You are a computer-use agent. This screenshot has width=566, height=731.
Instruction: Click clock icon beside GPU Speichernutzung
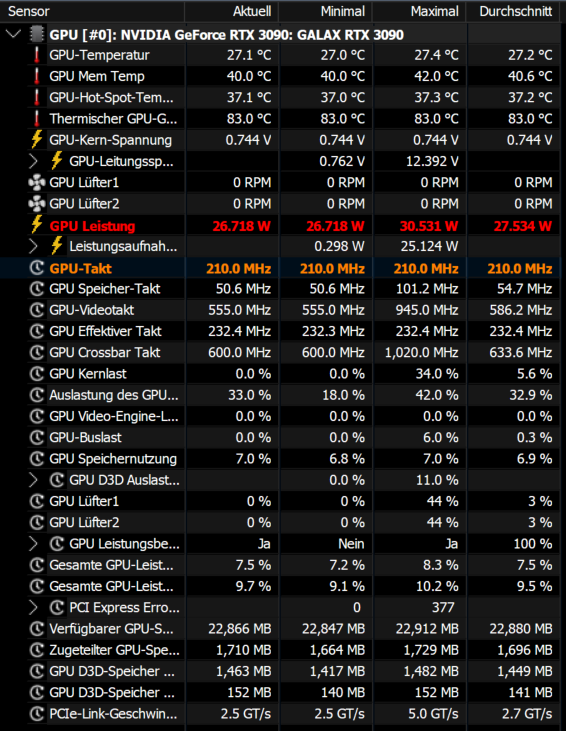coord(37,459)
